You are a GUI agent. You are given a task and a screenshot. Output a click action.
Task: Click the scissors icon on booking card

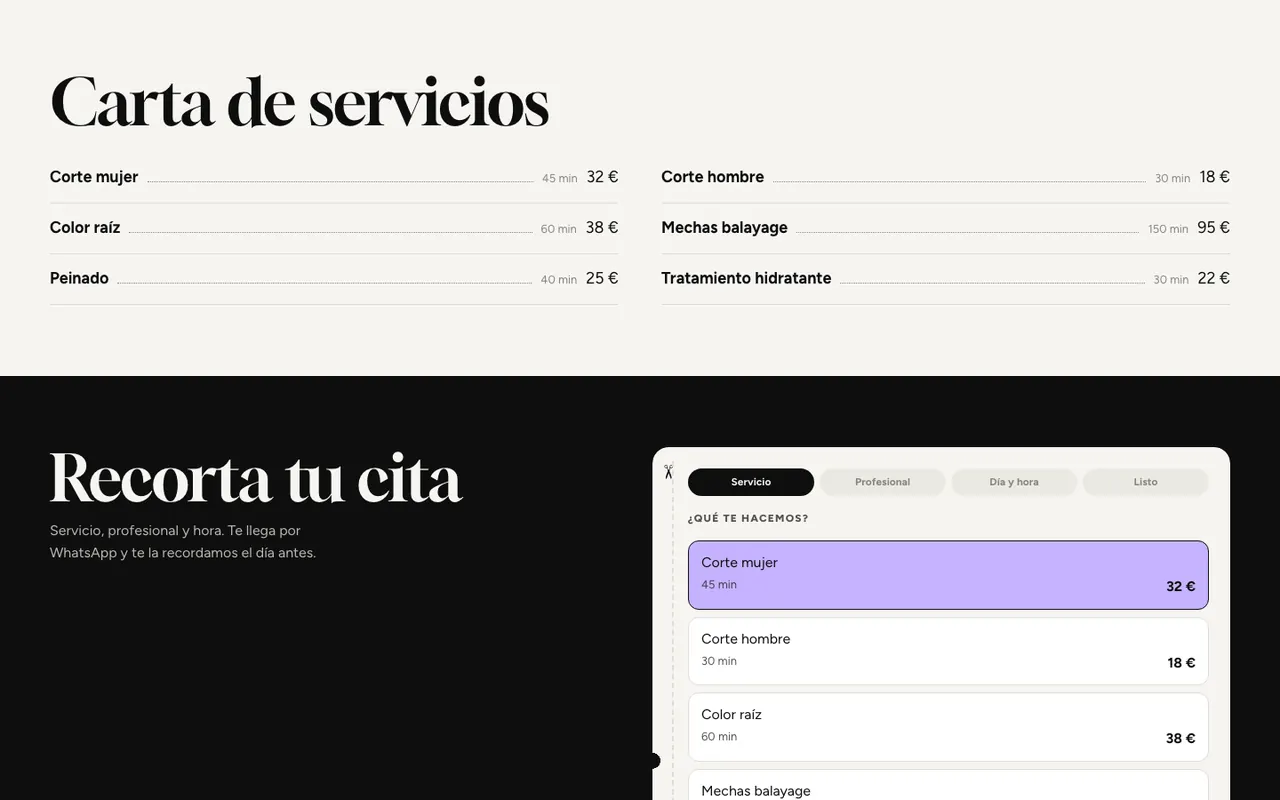click(x=668, y=472)
